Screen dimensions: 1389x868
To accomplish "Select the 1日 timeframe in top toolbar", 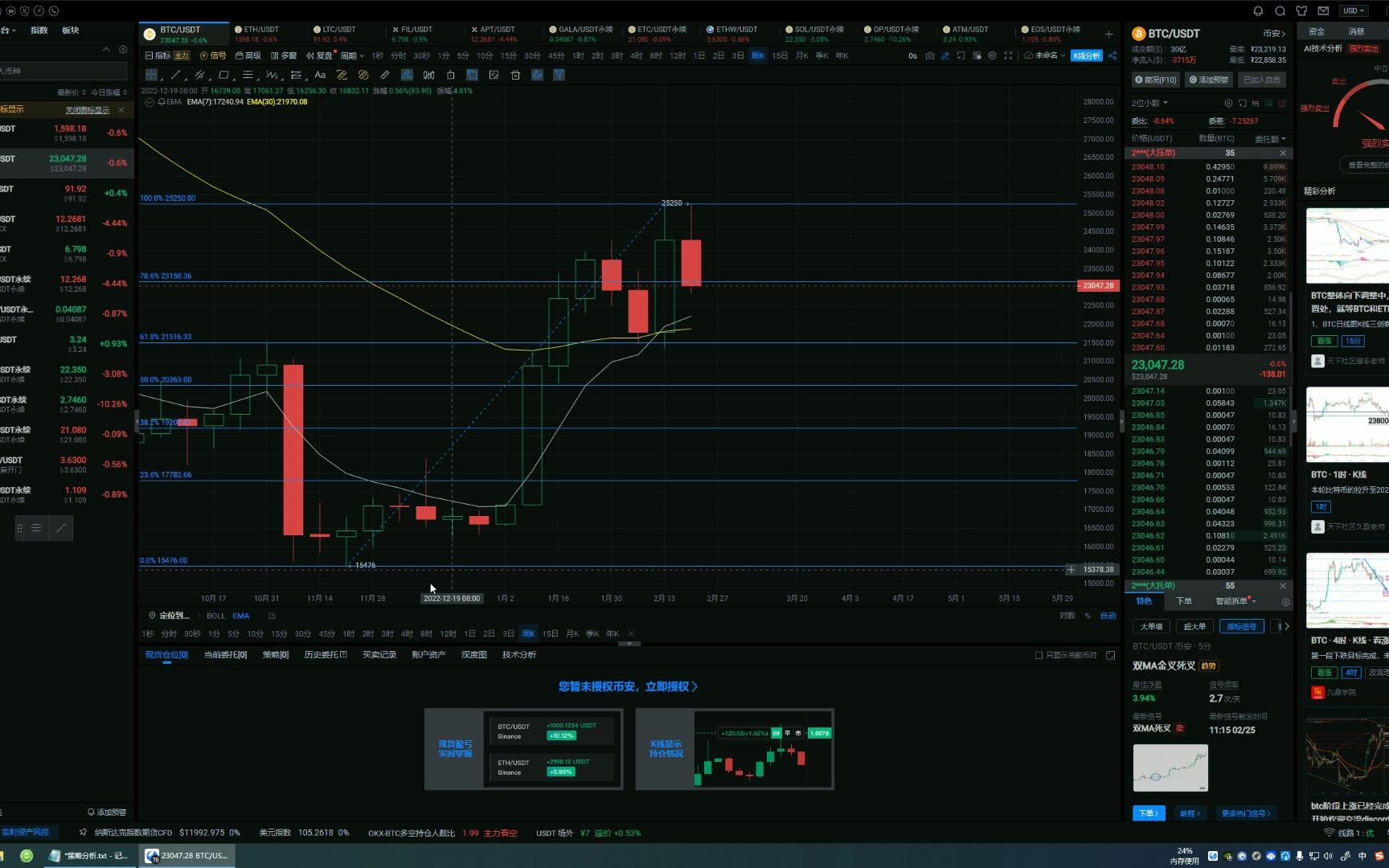I will [x=699, y=55].
